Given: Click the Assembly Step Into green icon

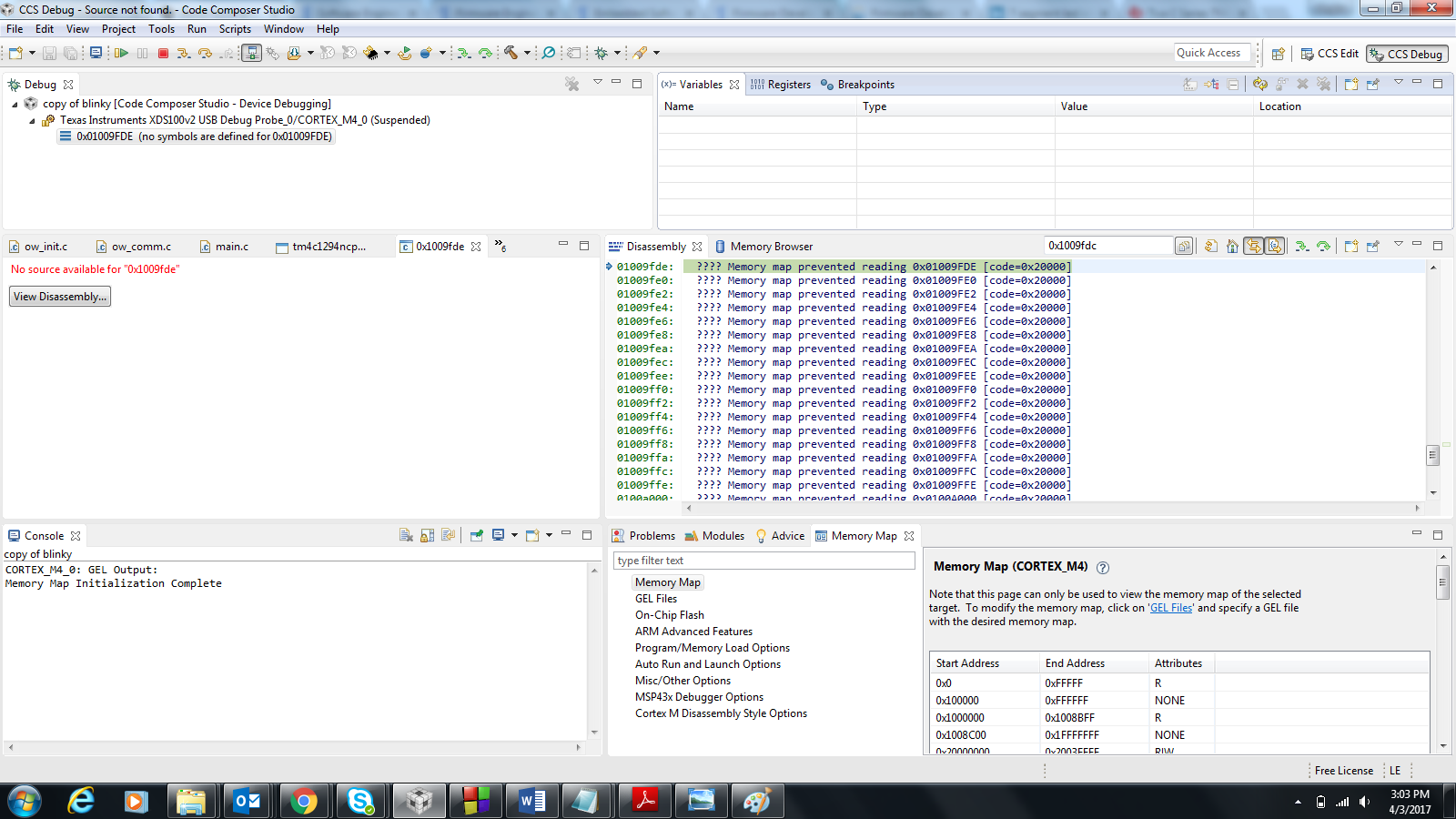Looking at the screenshot, I should coord(464,54).
